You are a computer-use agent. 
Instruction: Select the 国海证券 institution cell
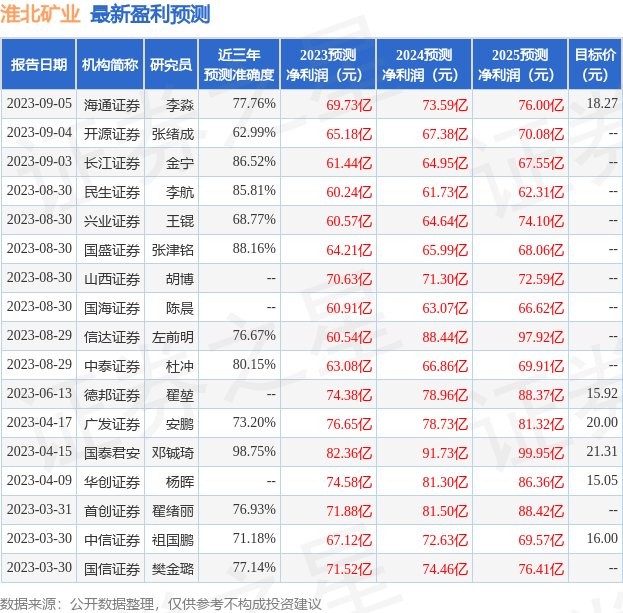click(112, 308)
